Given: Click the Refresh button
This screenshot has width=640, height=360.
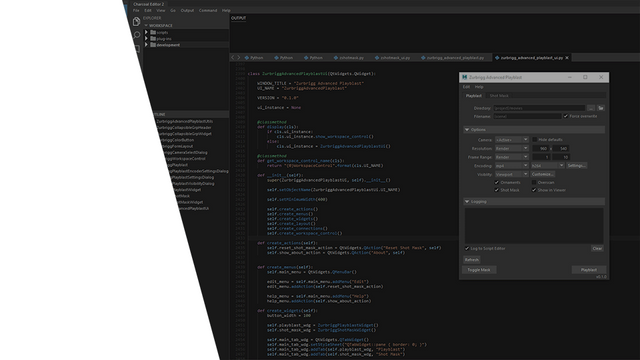Looking at the screenshot, I should pos(471,260).
